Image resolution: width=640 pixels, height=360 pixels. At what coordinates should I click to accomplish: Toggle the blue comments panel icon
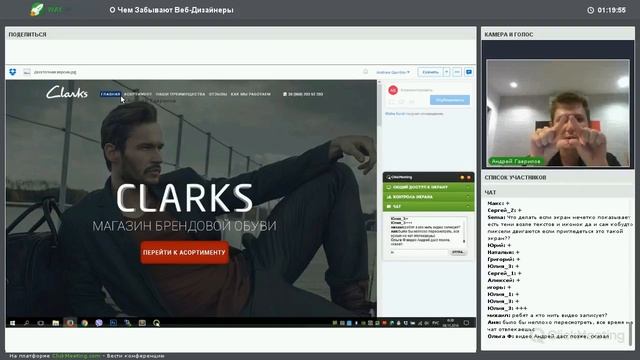(469, 72)
